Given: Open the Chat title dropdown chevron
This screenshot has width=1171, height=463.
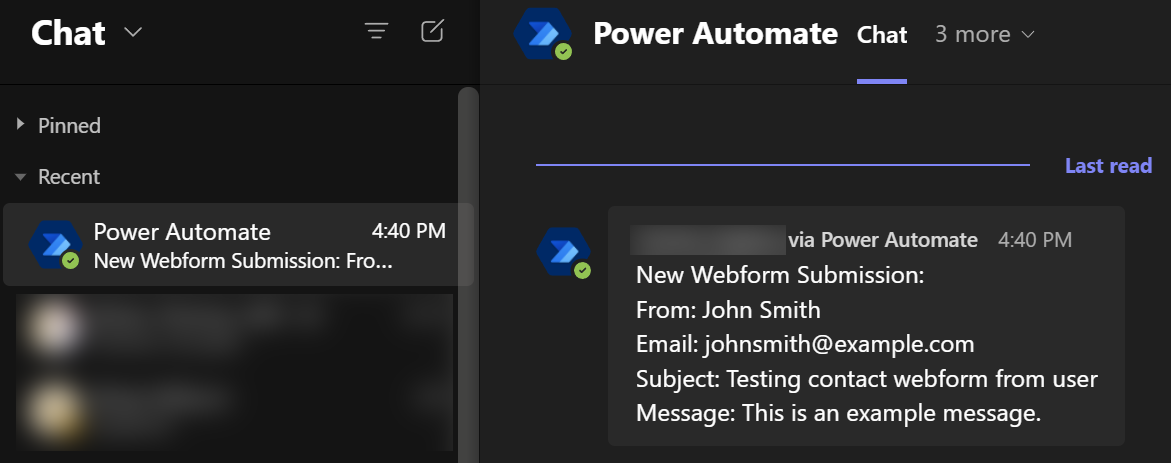Looking at the screenshot, I should point(133,33).
